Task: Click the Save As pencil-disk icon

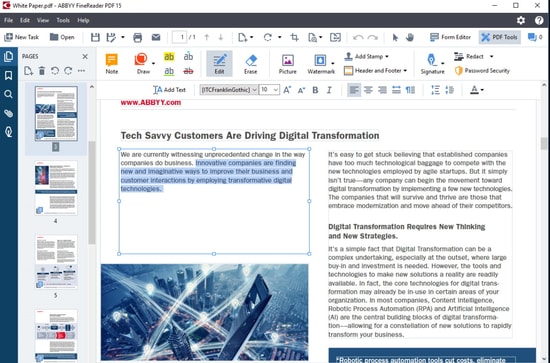Action: pos(111,37)
